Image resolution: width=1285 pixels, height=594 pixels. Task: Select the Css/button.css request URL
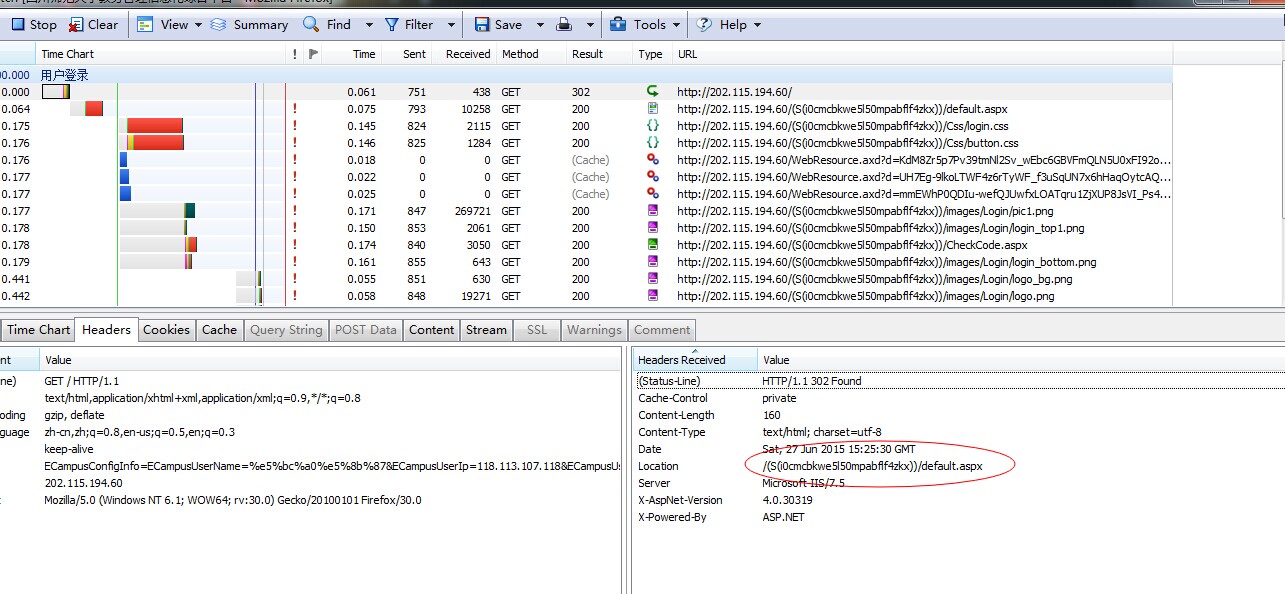(x=847, y=143)
